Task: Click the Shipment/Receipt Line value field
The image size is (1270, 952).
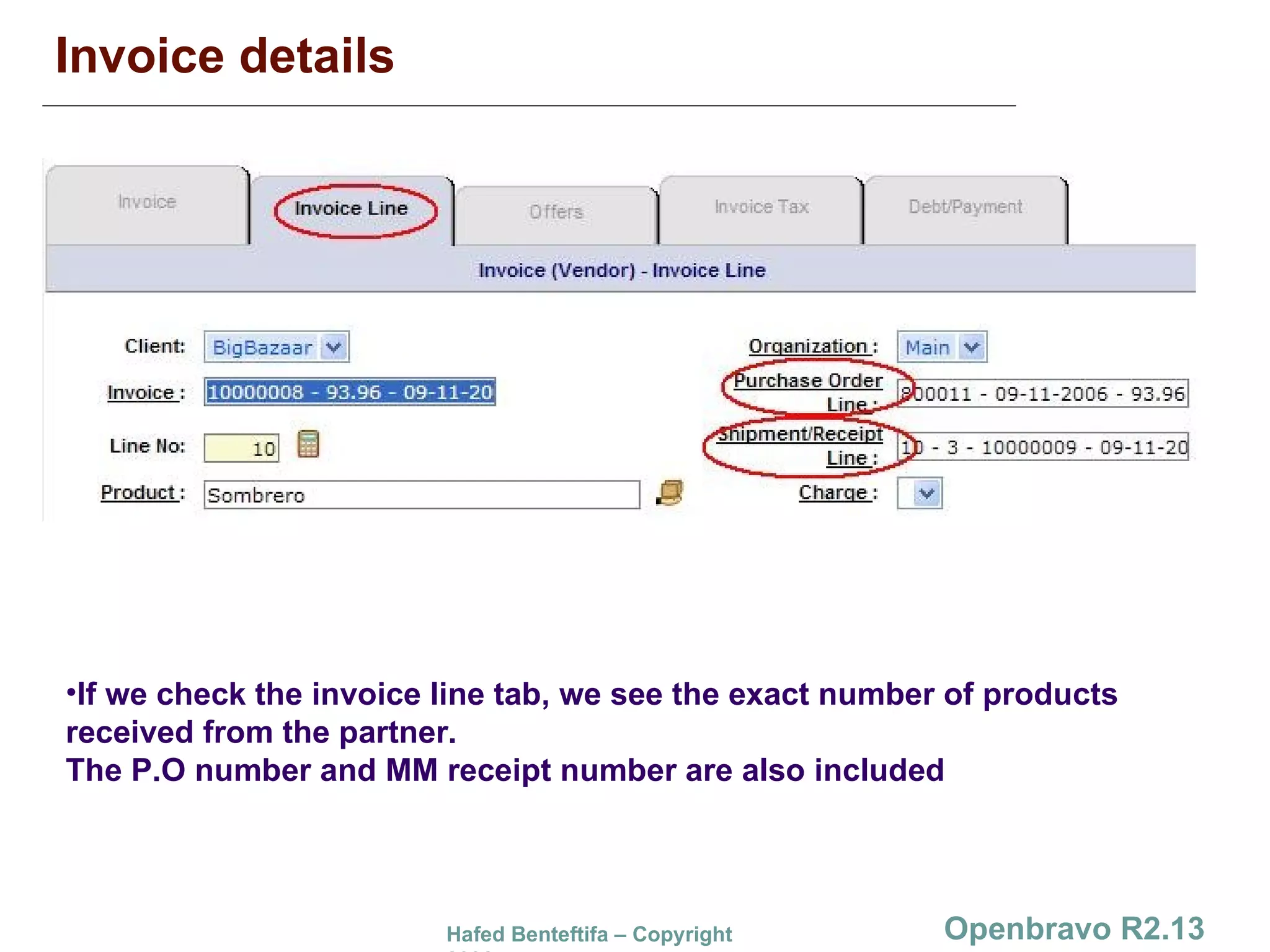Action: pos(1042,447)
